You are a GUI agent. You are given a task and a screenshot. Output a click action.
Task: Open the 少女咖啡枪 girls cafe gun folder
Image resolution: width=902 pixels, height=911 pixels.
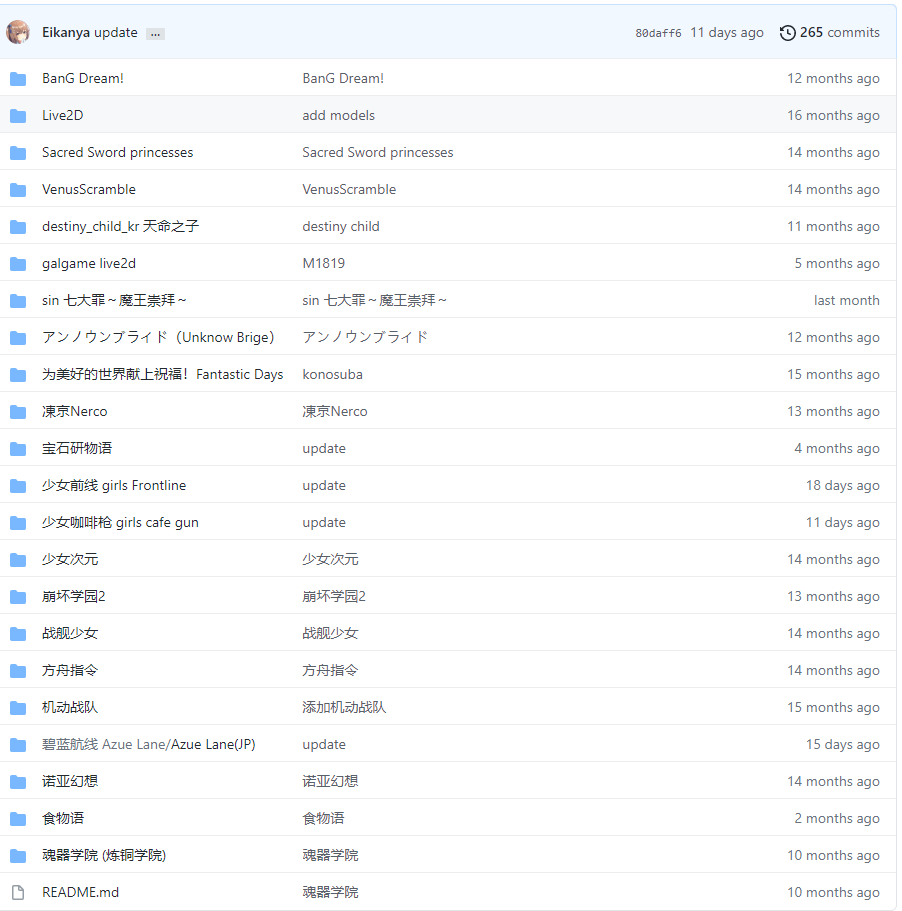(x=120, y=523)
